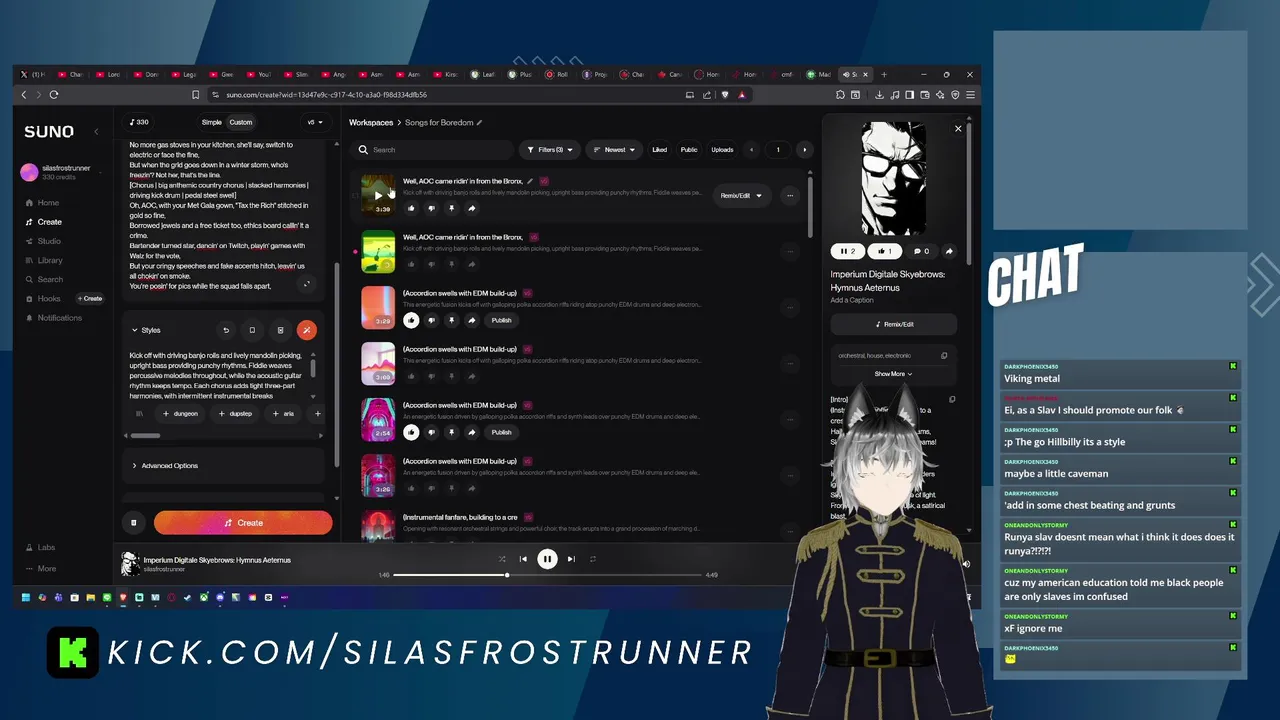Share song from details panel

949,251
